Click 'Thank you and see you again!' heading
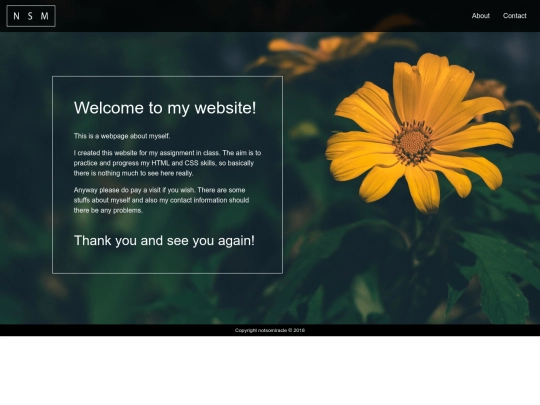The height and width of the screenshot is (405, 540). pos(164,241)
